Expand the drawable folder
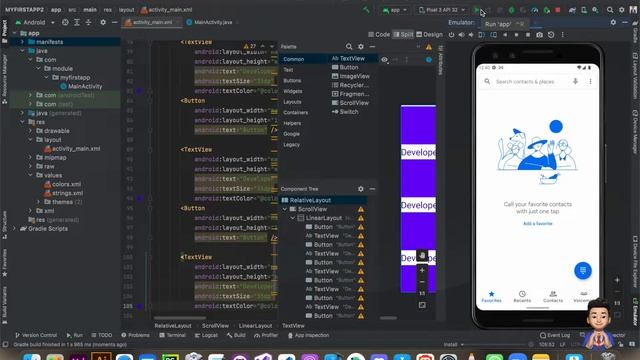640x360 pixels. (30, 131)
